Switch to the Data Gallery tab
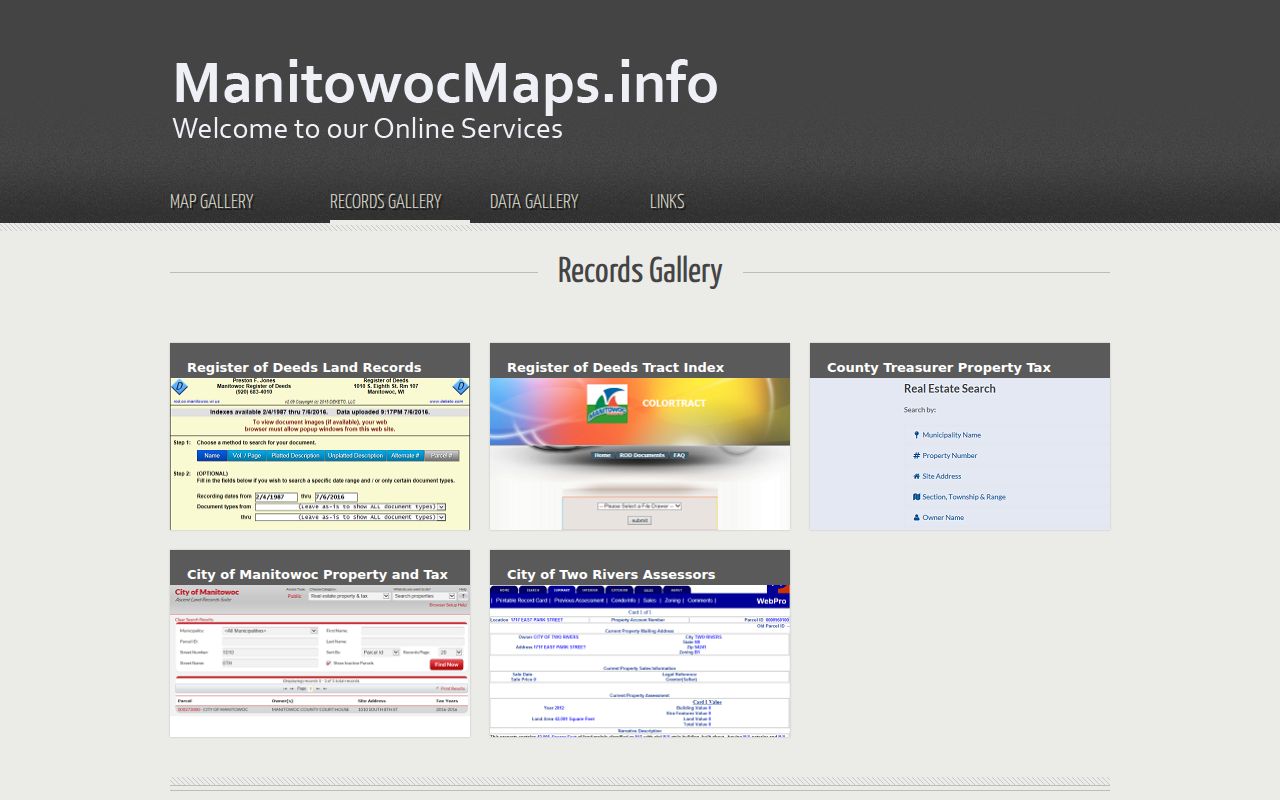This screenshot has height=800, width=1280. (534, 201)
